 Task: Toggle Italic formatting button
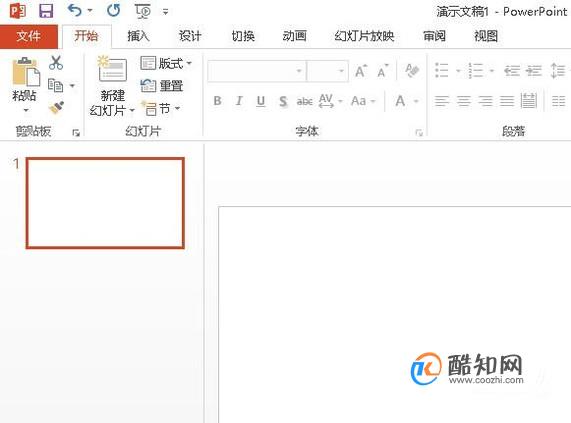(x=239, y=101)
